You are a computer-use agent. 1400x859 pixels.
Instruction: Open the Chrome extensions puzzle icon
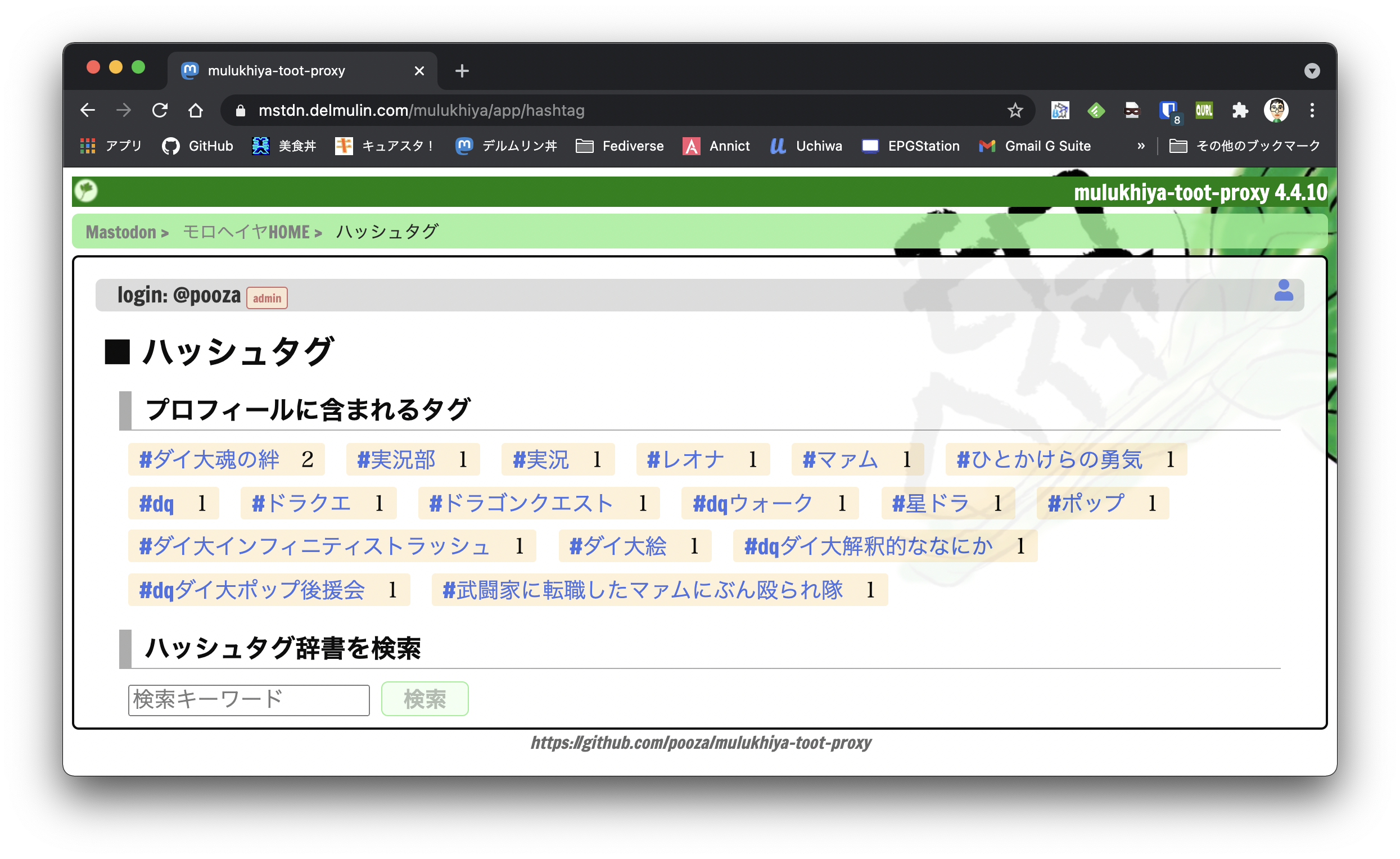[x=1240, y=110]
